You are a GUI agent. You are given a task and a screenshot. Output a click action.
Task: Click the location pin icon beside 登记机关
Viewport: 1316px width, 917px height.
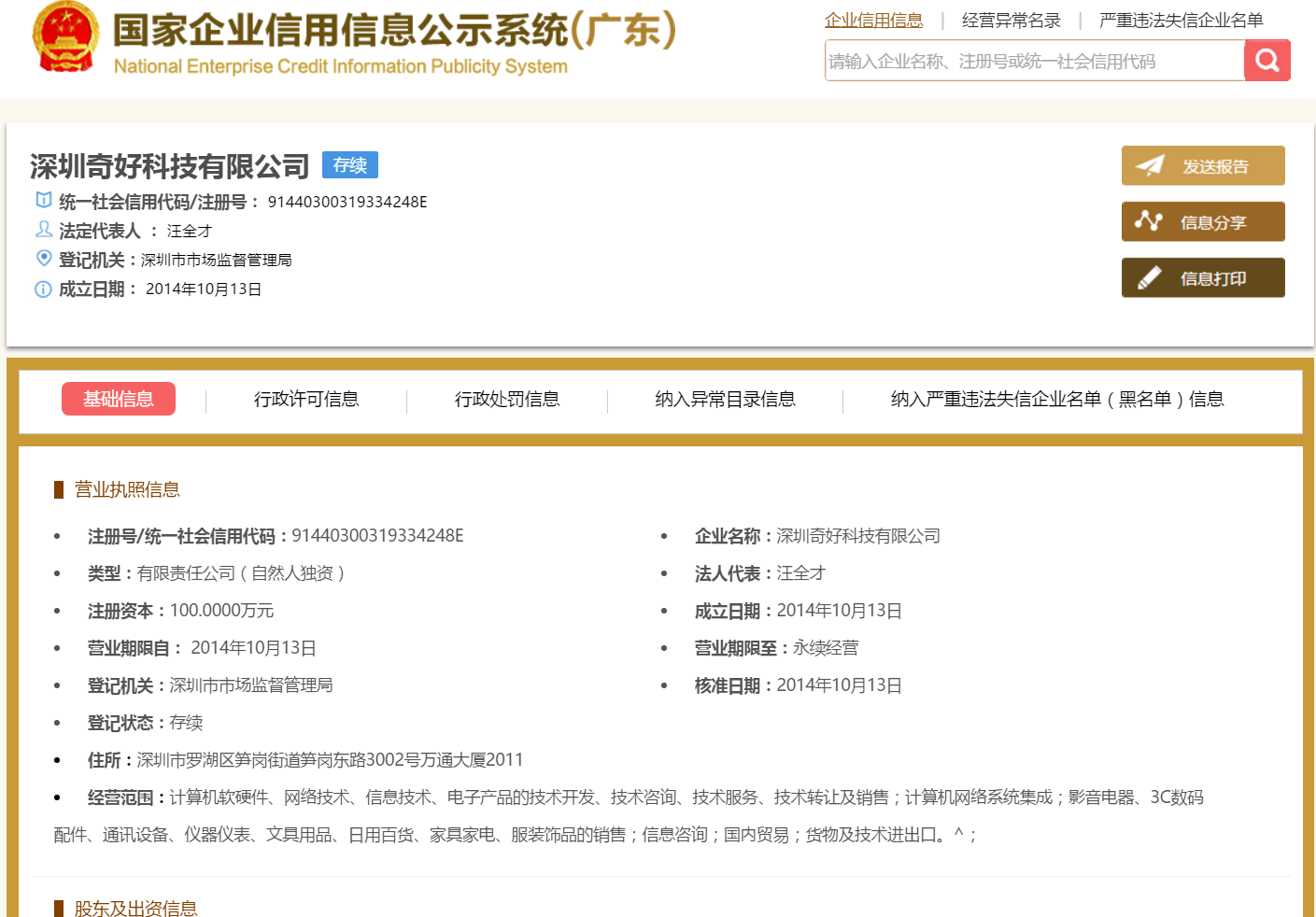click(x=43, y=258)
